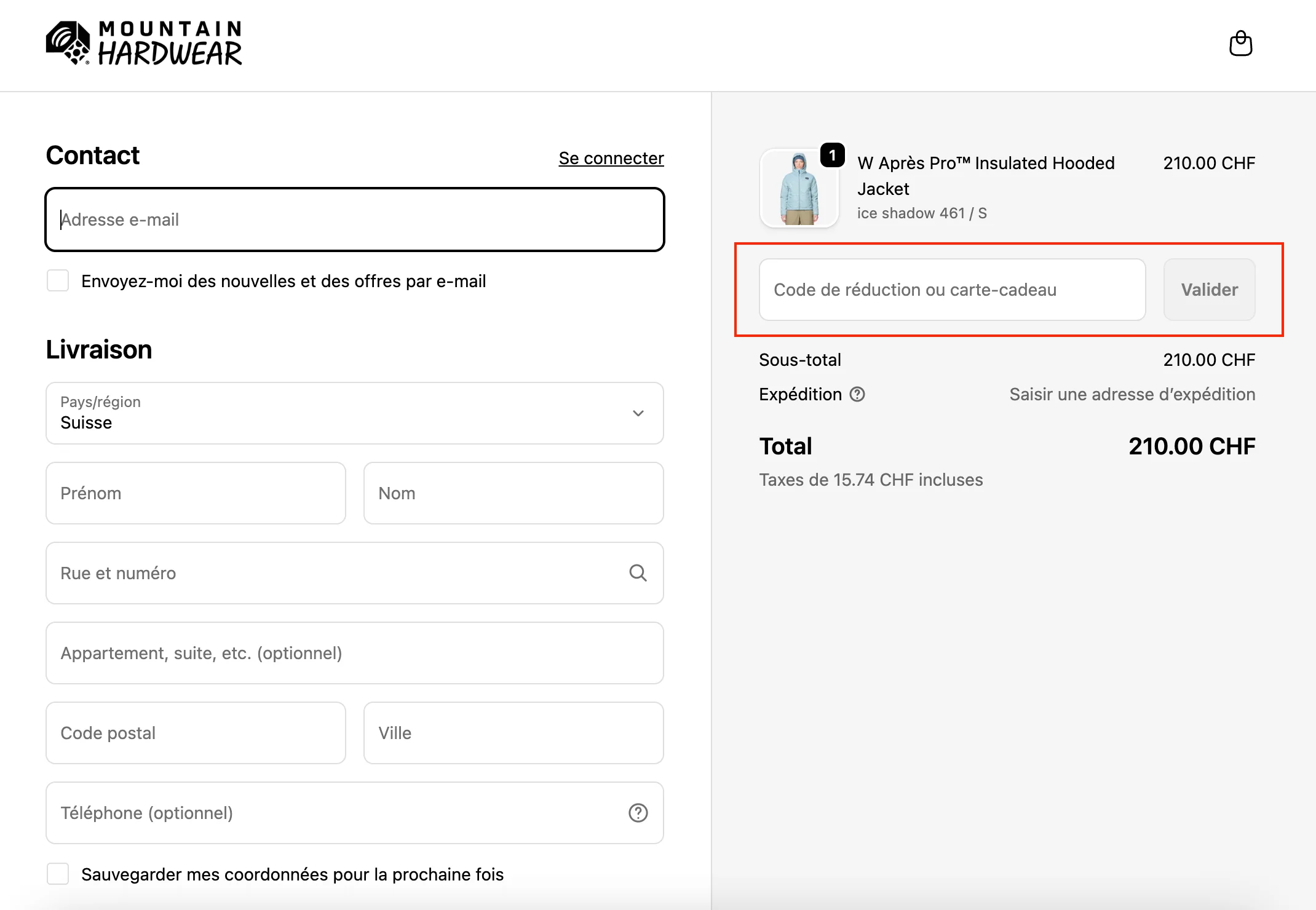The width and height of the screenshot is (1316, 910).
Task: Uncheck the Envoyez-moi des nouvelles option
Action: tap(57, 280)
